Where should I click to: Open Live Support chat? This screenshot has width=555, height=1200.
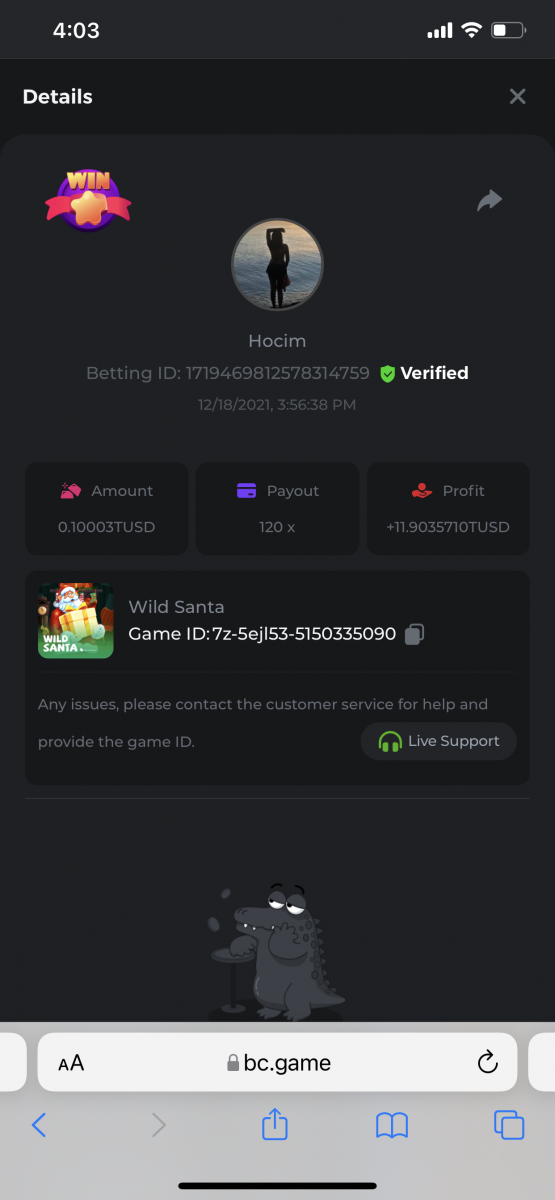pos(439,741)
